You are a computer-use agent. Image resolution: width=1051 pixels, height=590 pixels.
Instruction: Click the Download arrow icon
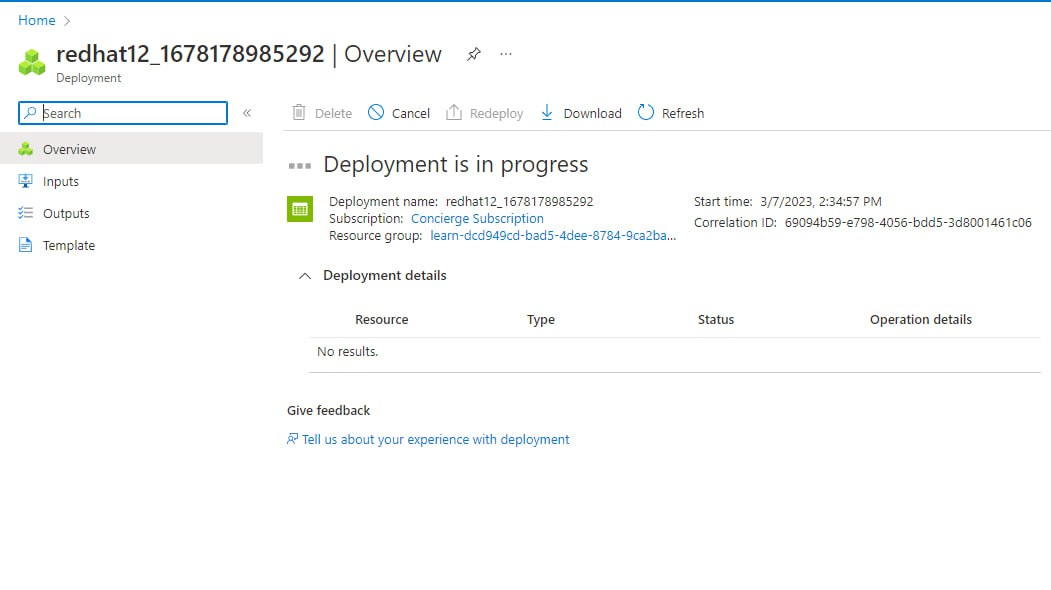(547, 113)
